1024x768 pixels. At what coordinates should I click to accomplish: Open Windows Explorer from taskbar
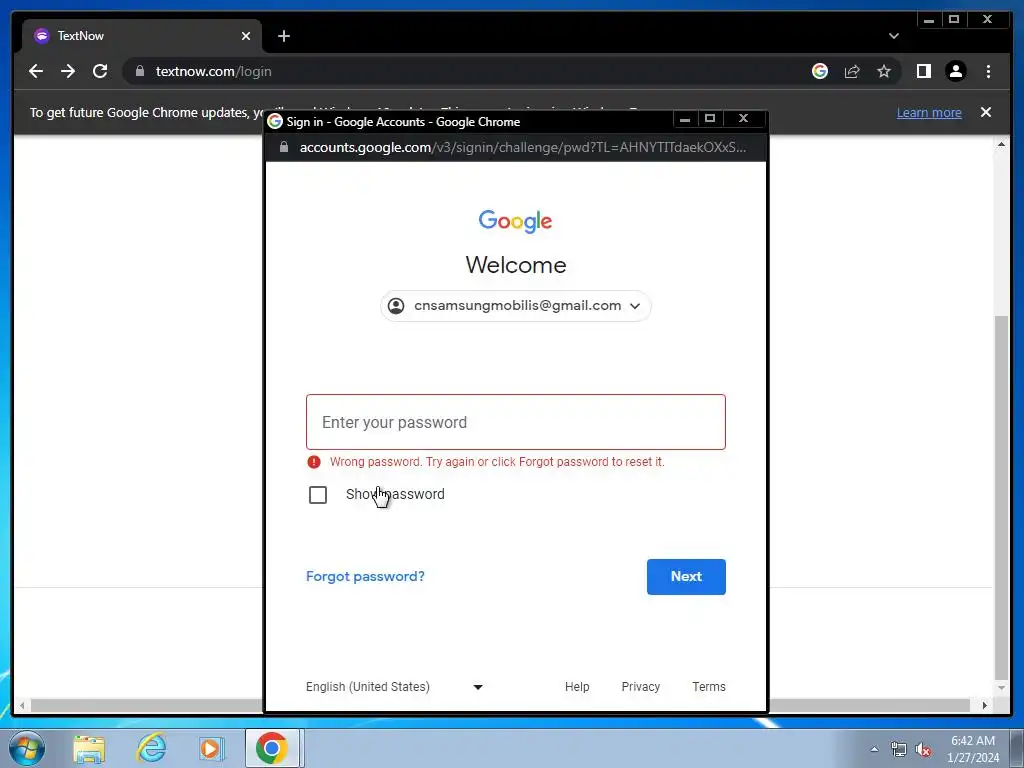point(89,748)
